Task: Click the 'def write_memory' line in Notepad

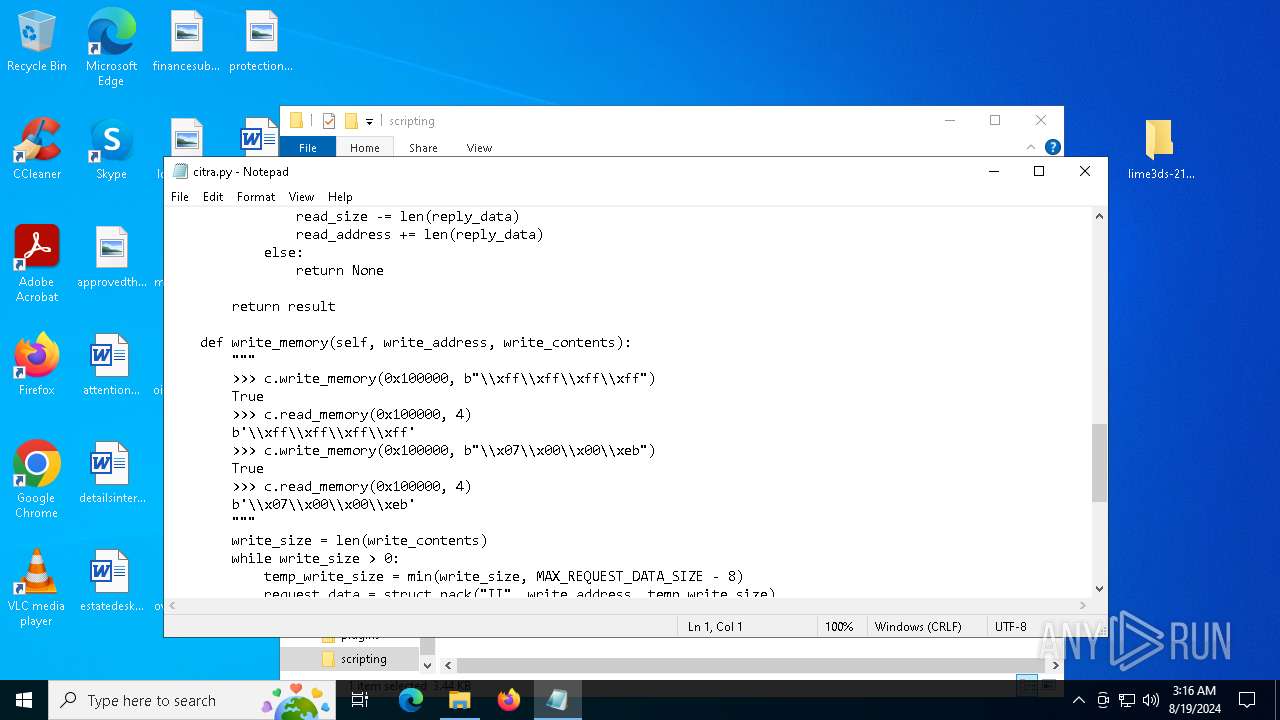Action: tap(415, 343)
